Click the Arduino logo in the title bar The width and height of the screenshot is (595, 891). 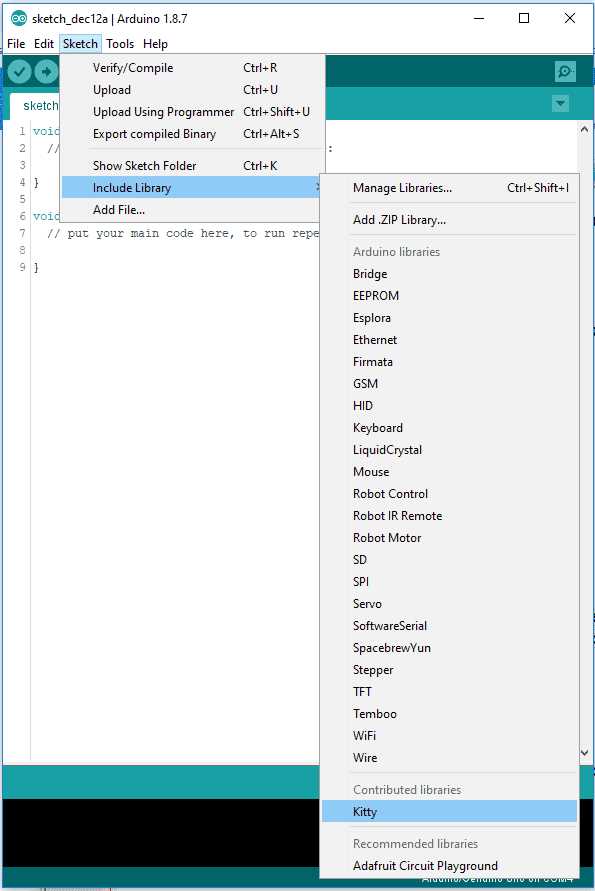click(x=19, y=19)
